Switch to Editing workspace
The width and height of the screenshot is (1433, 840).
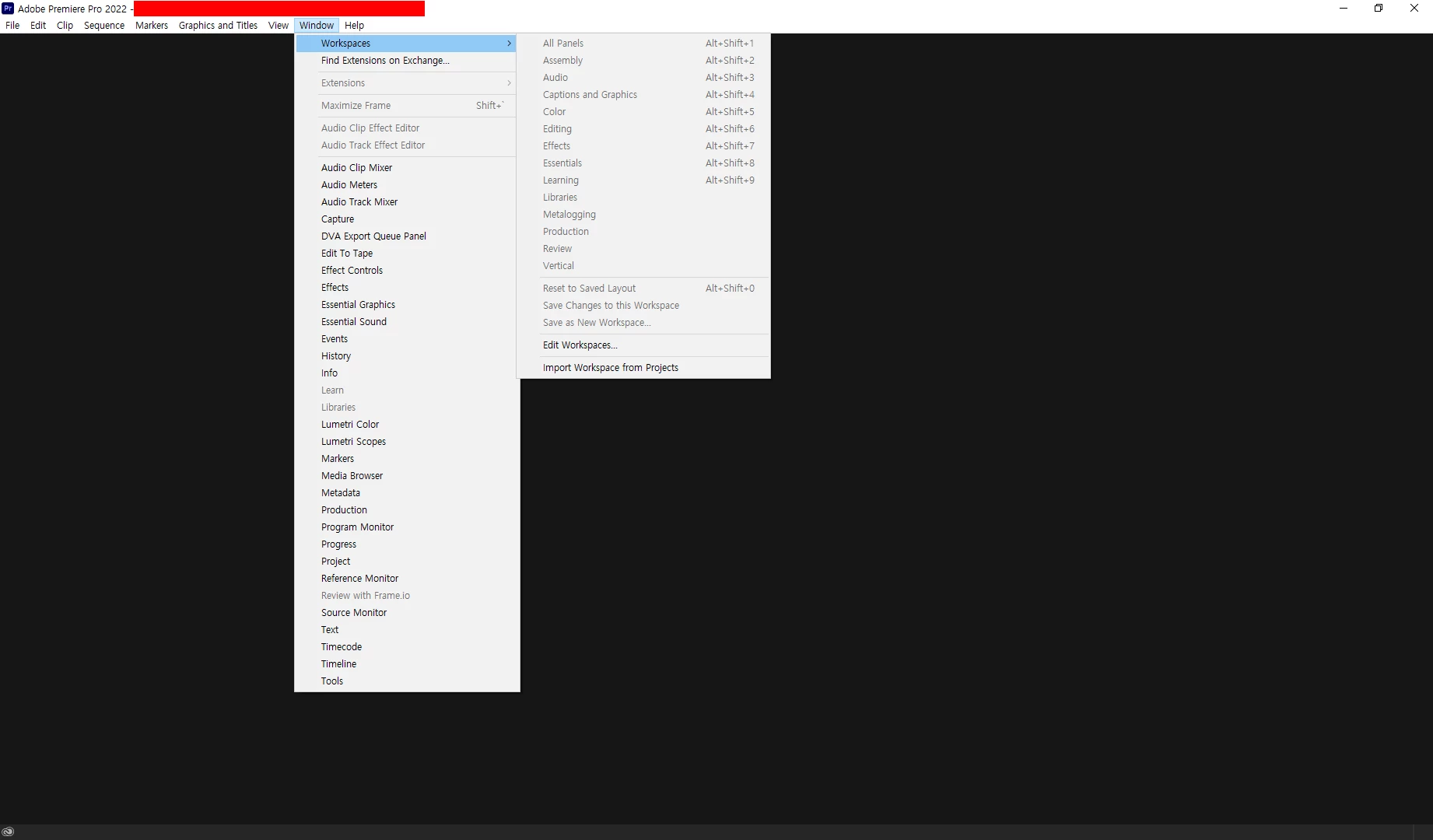coord(643,129)
